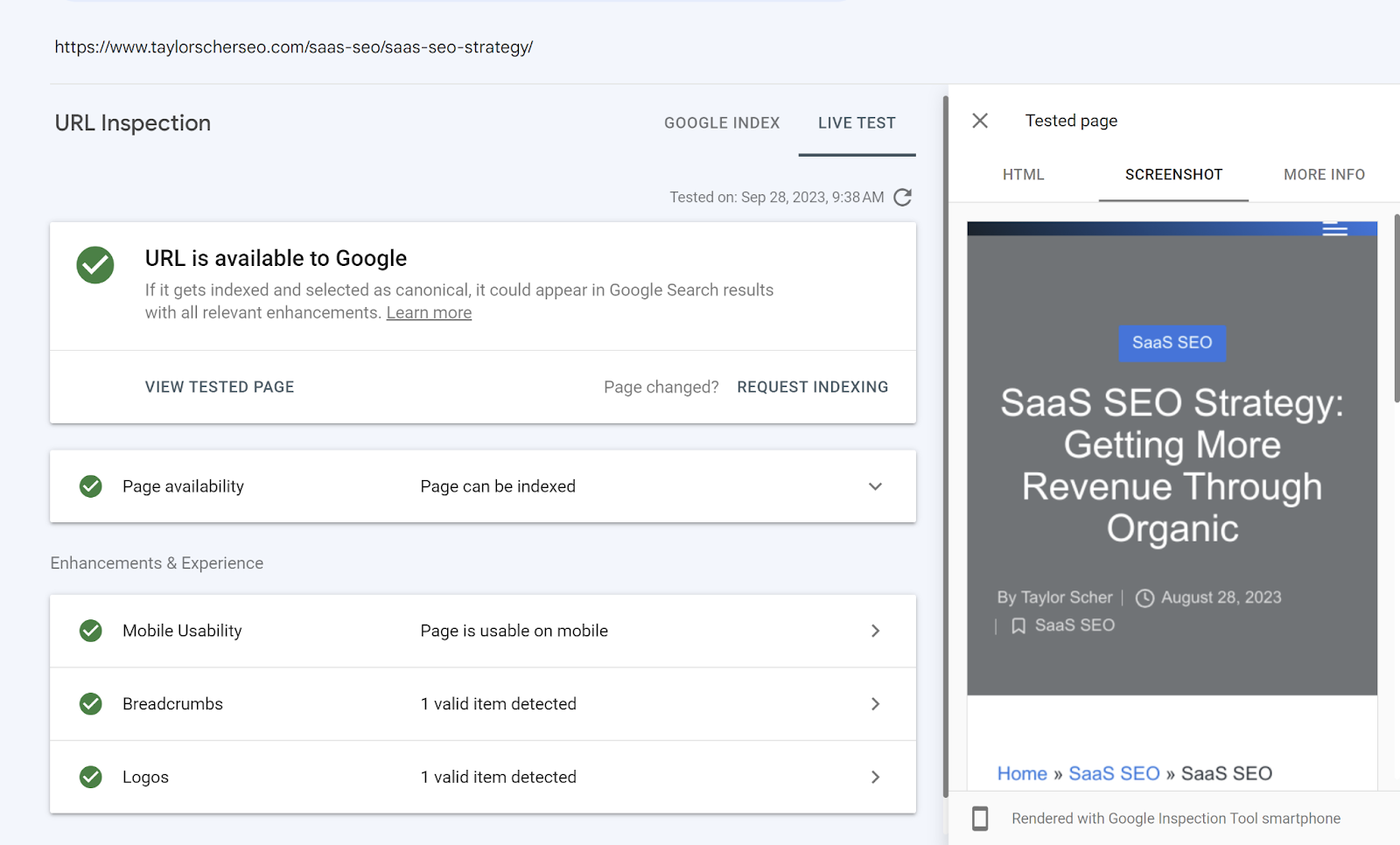Image resolution: width=1400 pixels, height=845 pixels.
Task: Open the More Info tab
Action: (1324, 175)
